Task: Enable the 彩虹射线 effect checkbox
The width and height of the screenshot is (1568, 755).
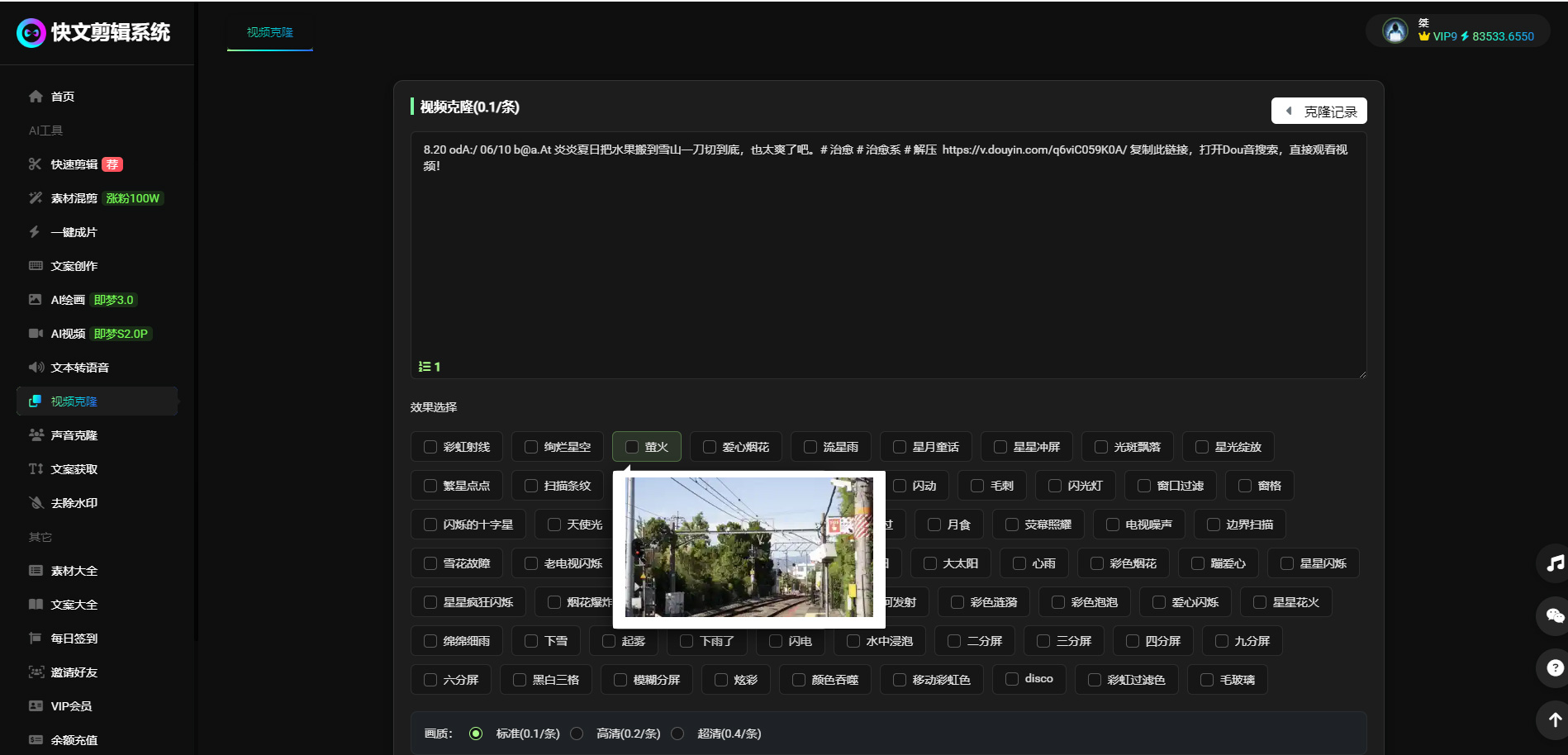Action: coord(430,447)
